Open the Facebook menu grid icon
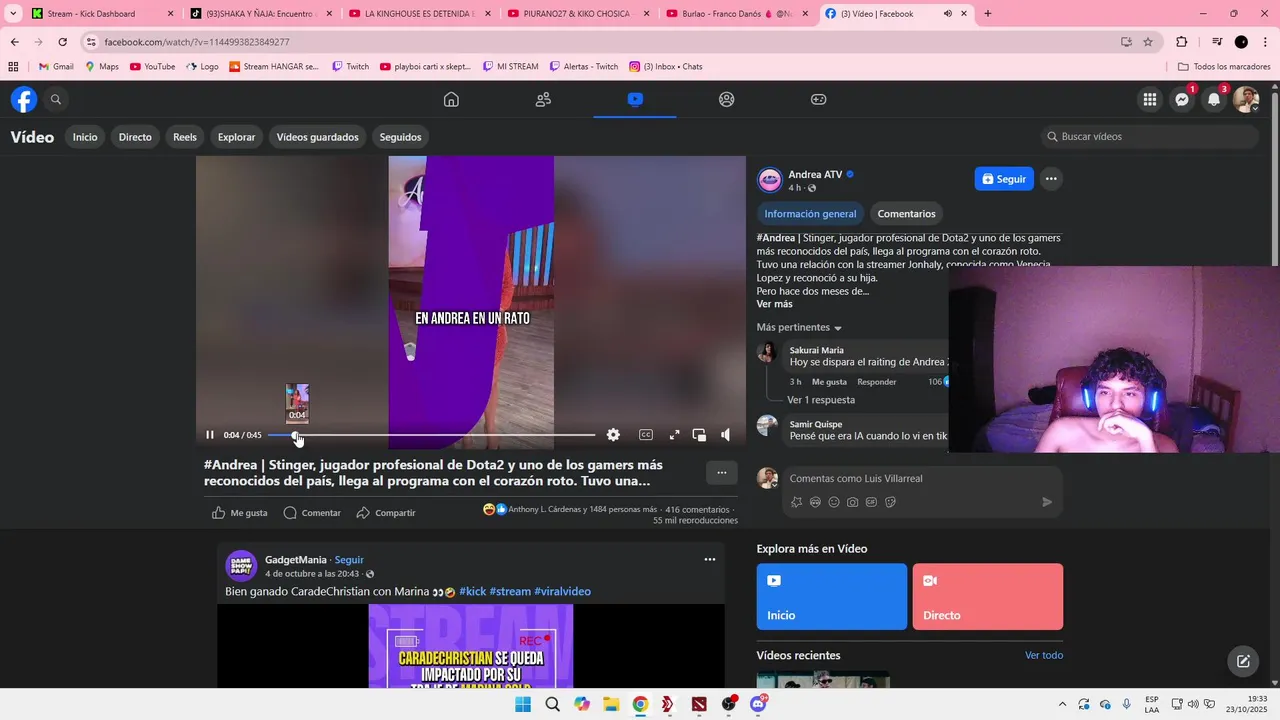 [x=1150, y=99]
